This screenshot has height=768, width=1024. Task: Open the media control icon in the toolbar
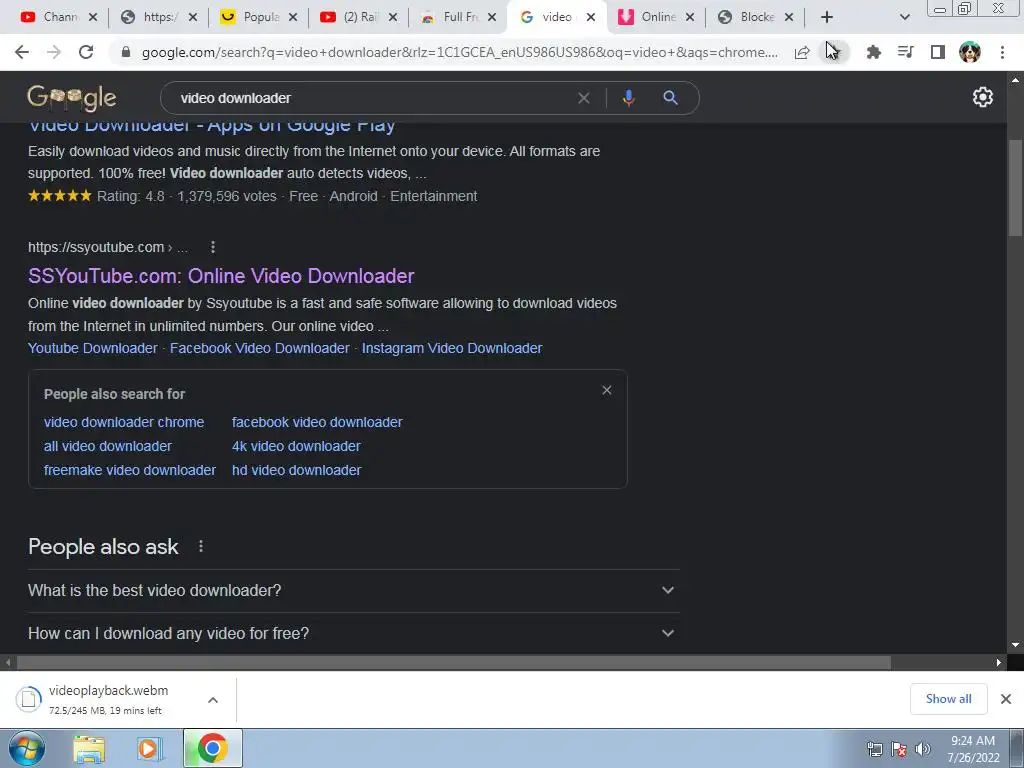[x=906, y=52]
